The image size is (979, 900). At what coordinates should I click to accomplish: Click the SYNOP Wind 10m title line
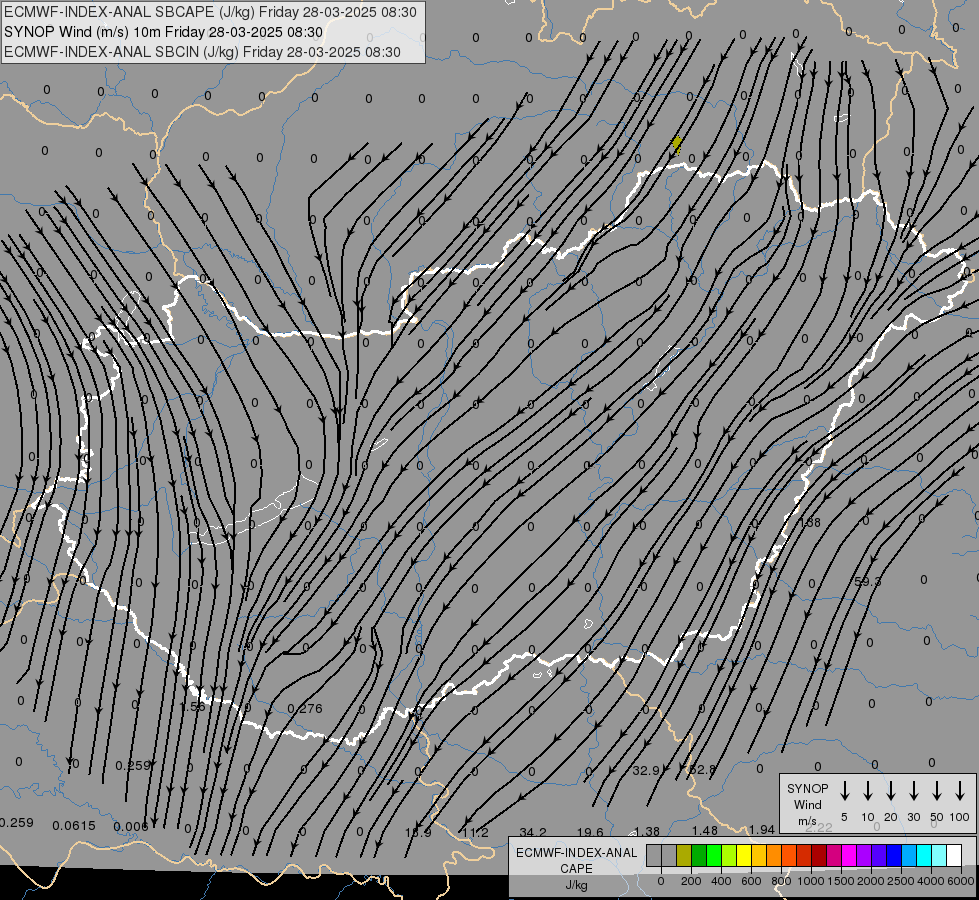[163, 32]
